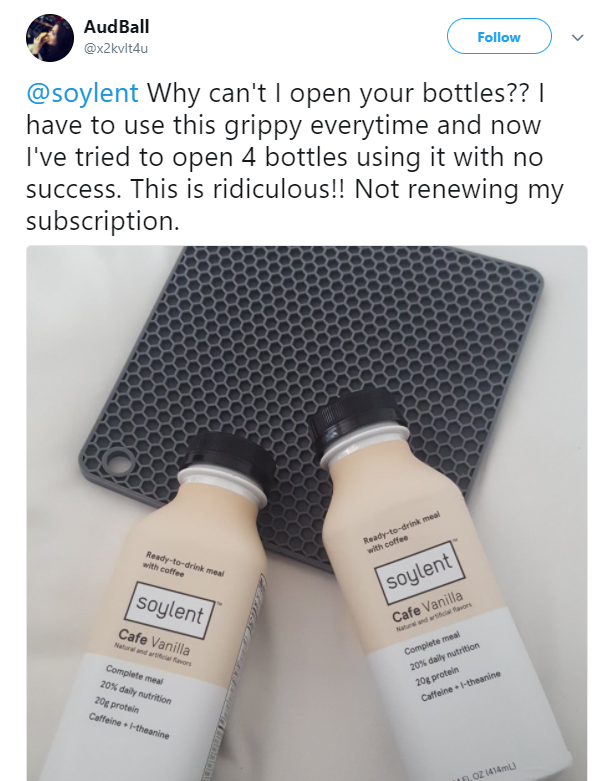The width and height of the screenshot is (613, 781).
Task: Click "Caffeine + l-theanine" on right bottle
Action: pos(461,686)
